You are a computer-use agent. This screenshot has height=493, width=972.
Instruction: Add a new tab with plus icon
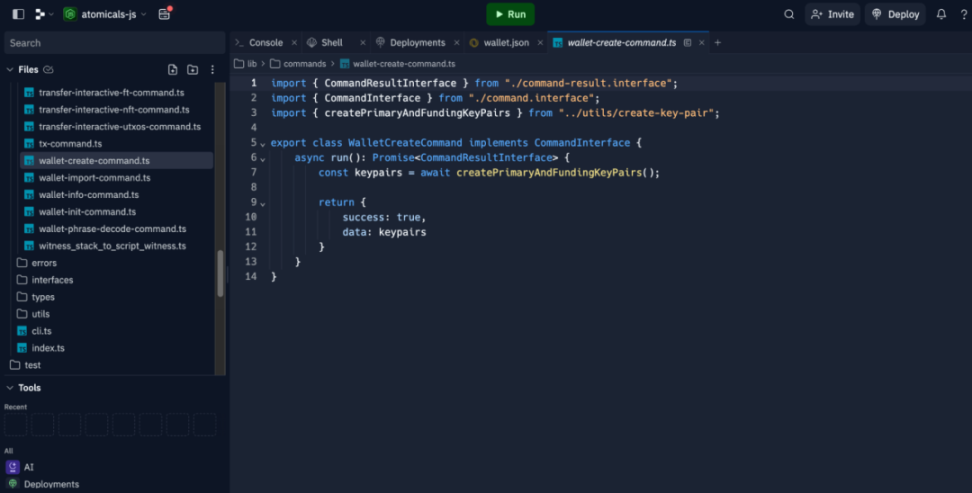(718, 43)
